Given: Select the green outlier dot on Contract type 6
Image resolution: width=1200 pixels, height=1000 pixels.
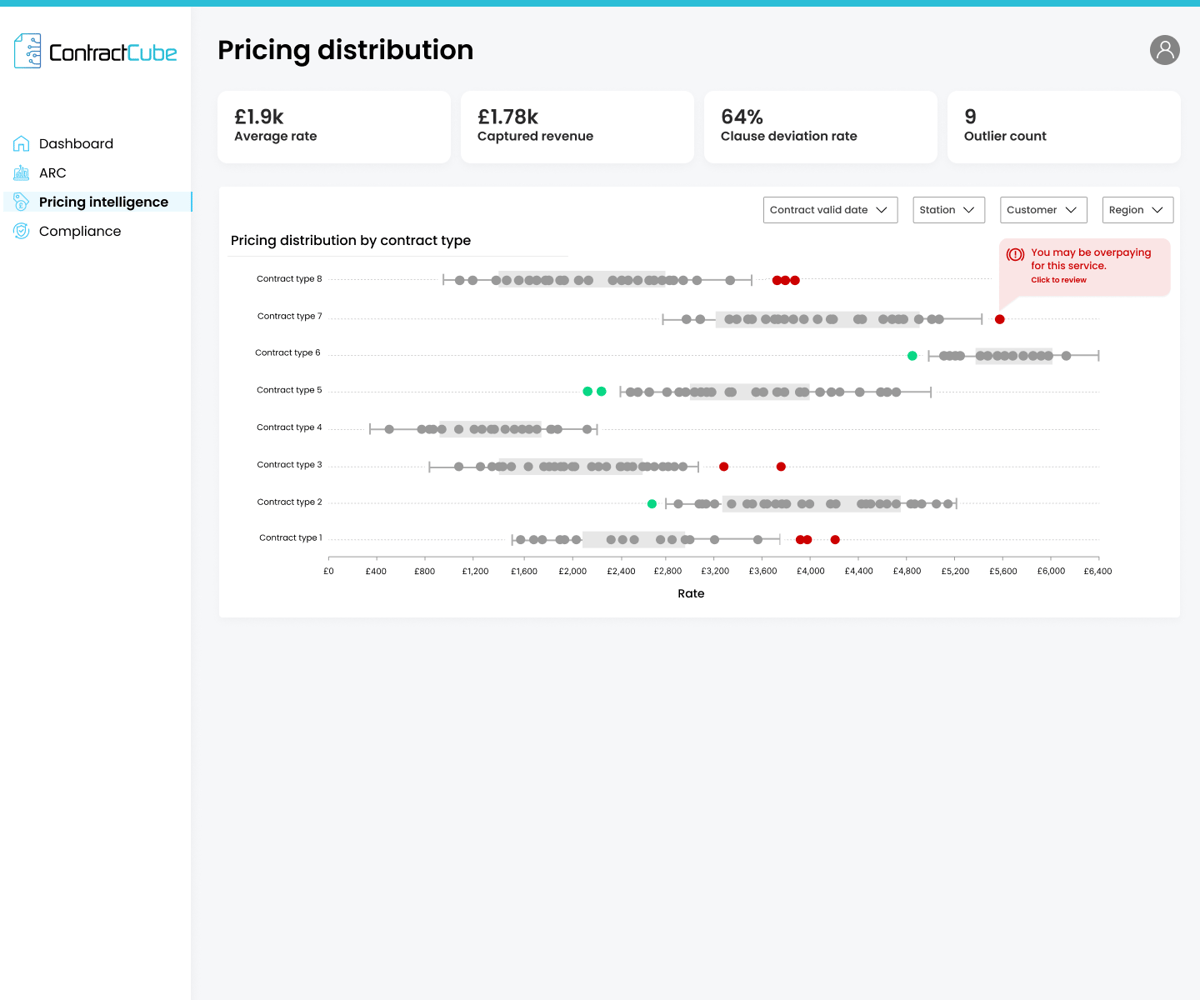Looking at the screenshot, I should (x=911, y=355).
